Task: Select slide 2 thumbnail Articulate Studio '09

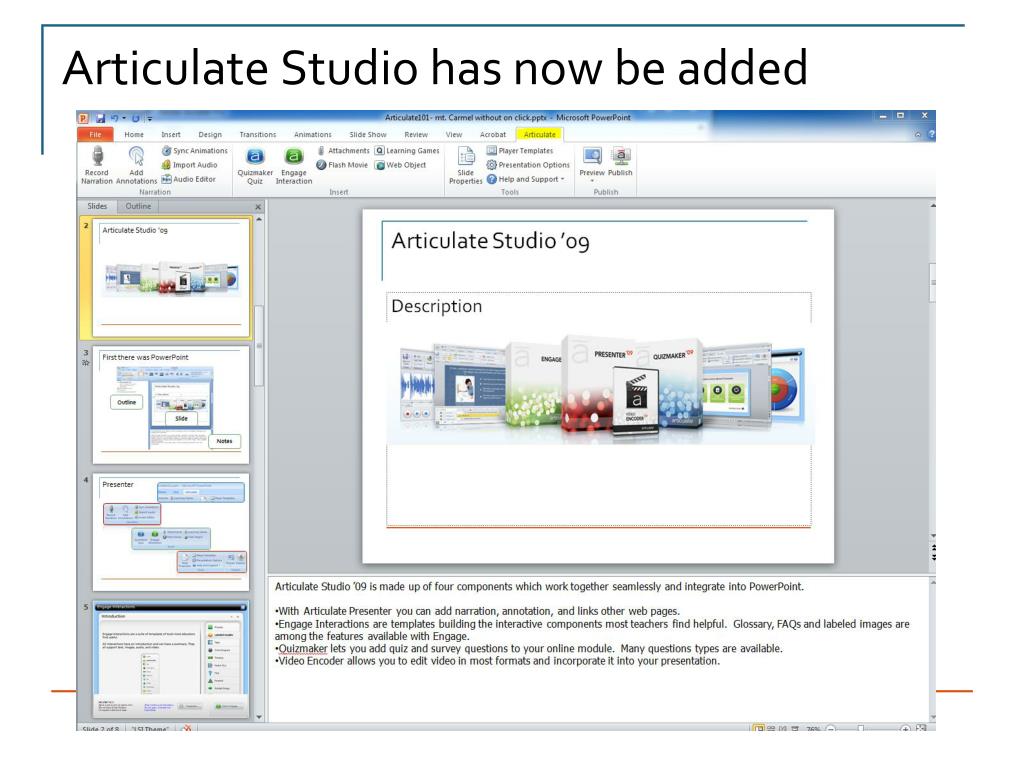Action: [x=171, y=278]
